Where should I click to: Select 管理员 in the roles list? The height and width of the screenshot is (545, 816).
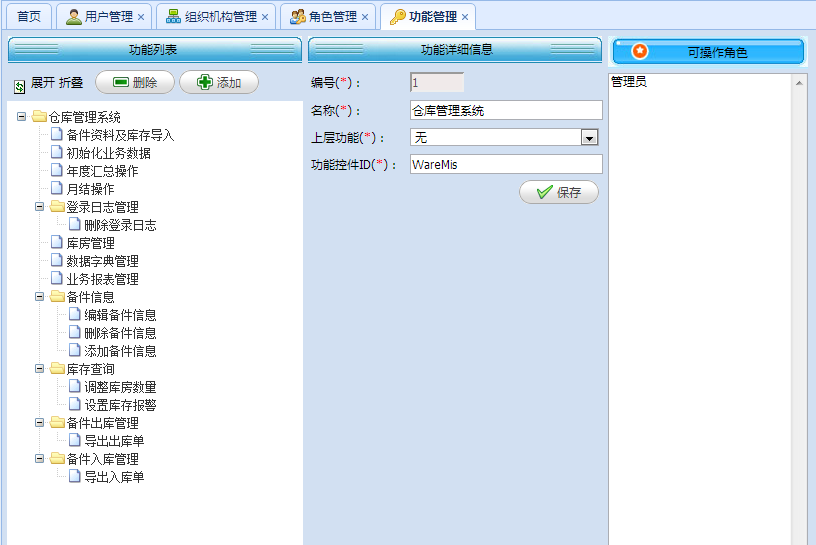click(x=629, y=82)
